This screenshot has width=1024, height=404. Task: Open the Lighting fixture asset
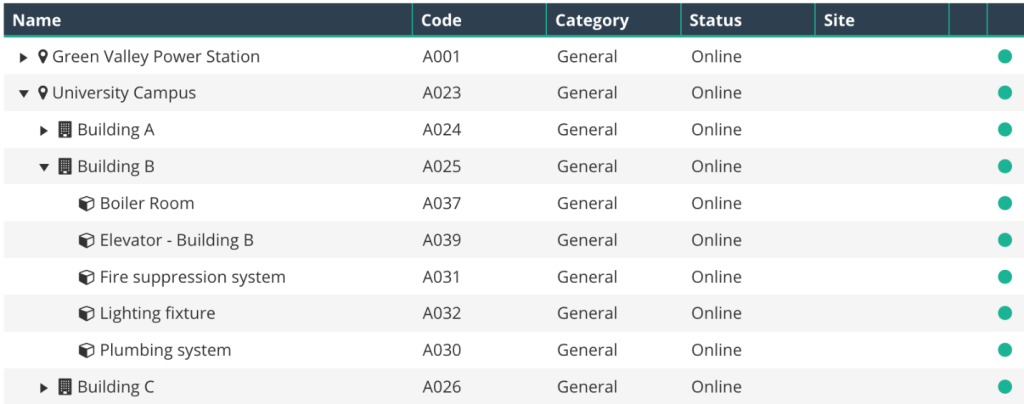pos(157,314)
